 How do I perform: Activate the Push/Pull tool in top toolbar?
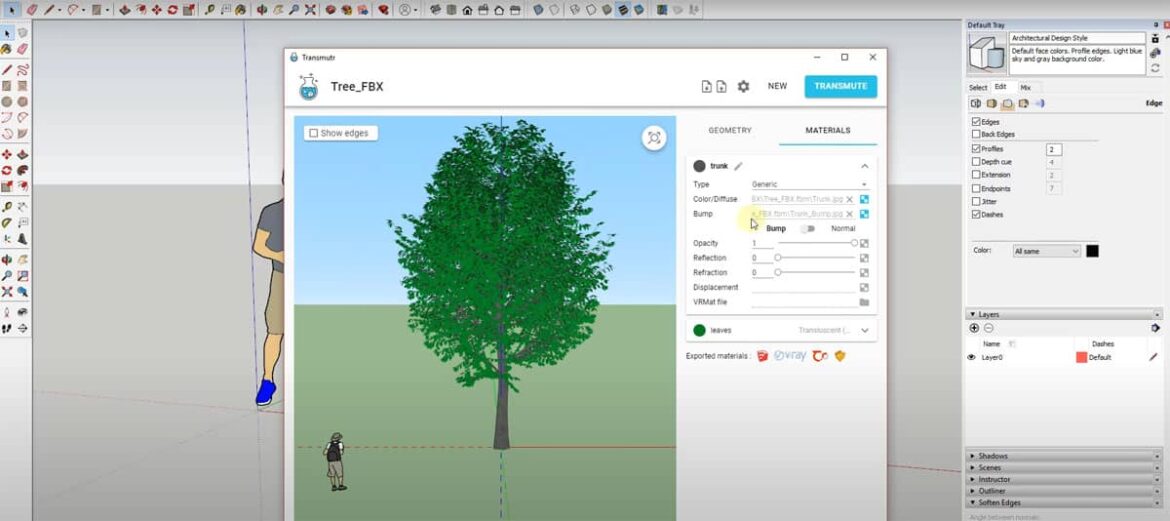(x=125, y=10)
